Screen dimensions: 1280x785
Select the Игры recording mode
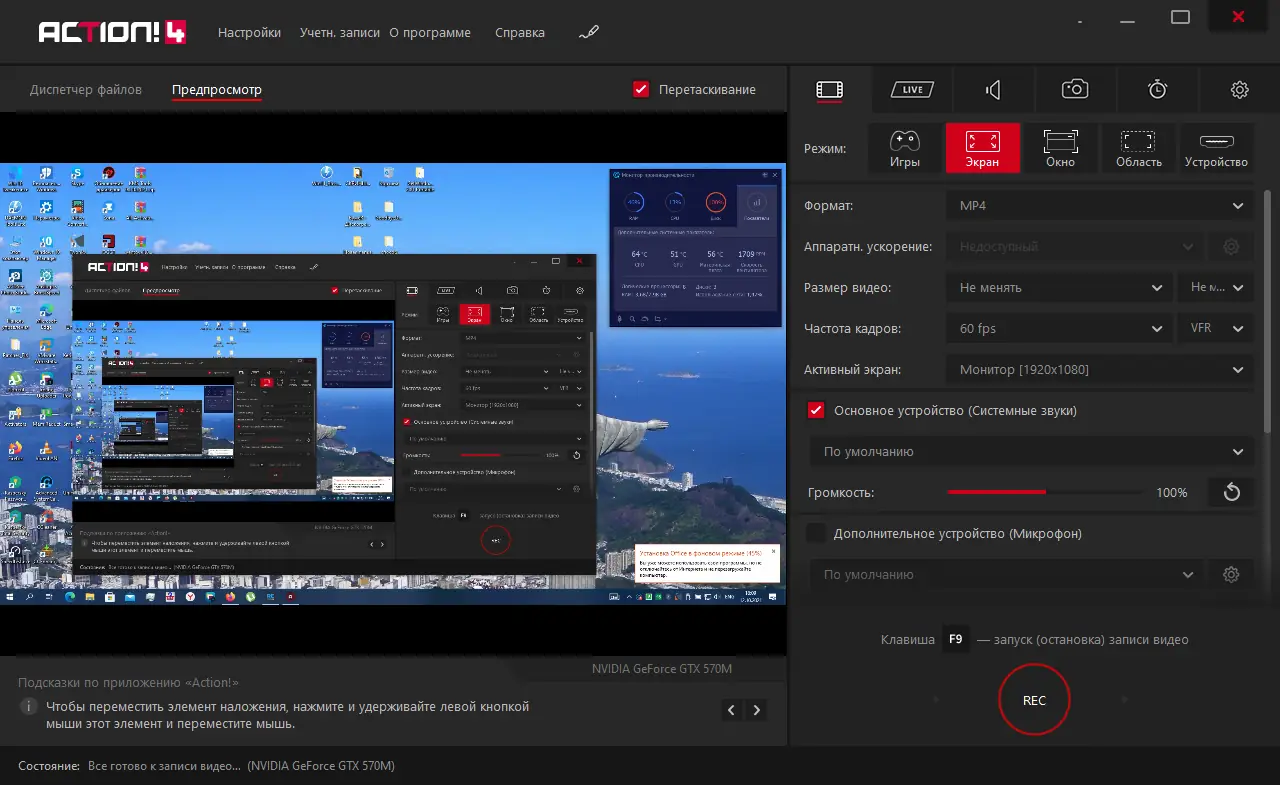pos(905,148)
